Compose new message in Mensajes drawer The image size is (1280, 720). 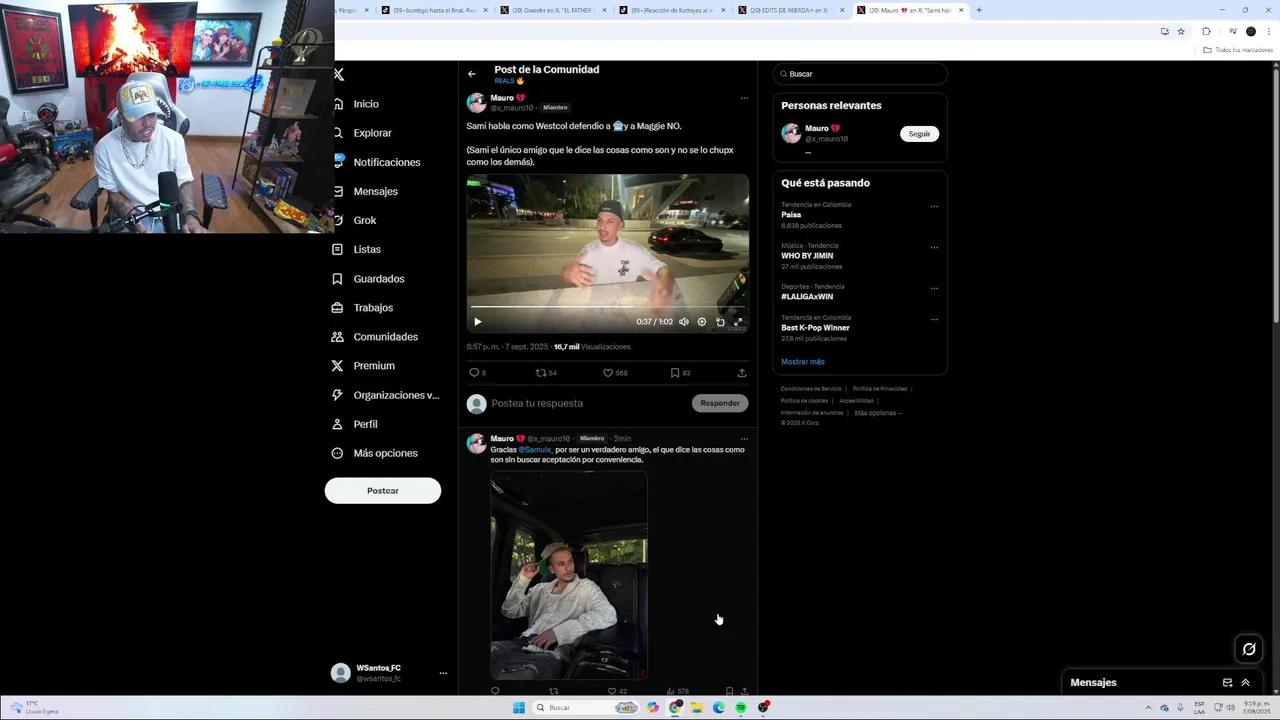click(x=1227, y=683)
